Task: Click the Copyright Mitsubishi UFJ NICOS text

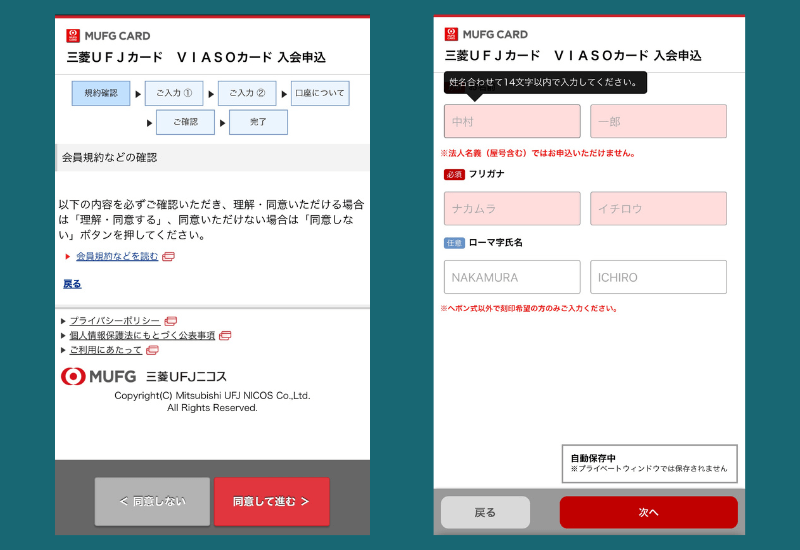Action: coord(212,402)
